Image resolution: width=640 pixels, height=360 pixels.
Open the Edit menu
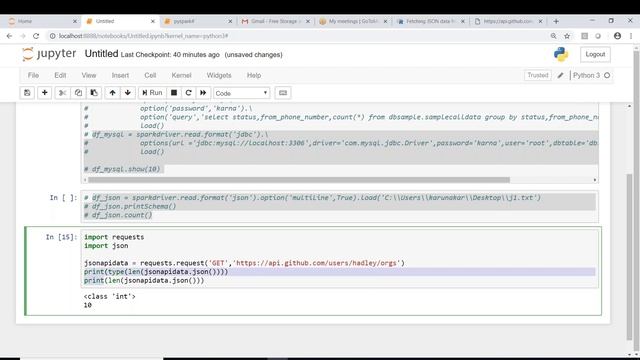pos(60,75)
